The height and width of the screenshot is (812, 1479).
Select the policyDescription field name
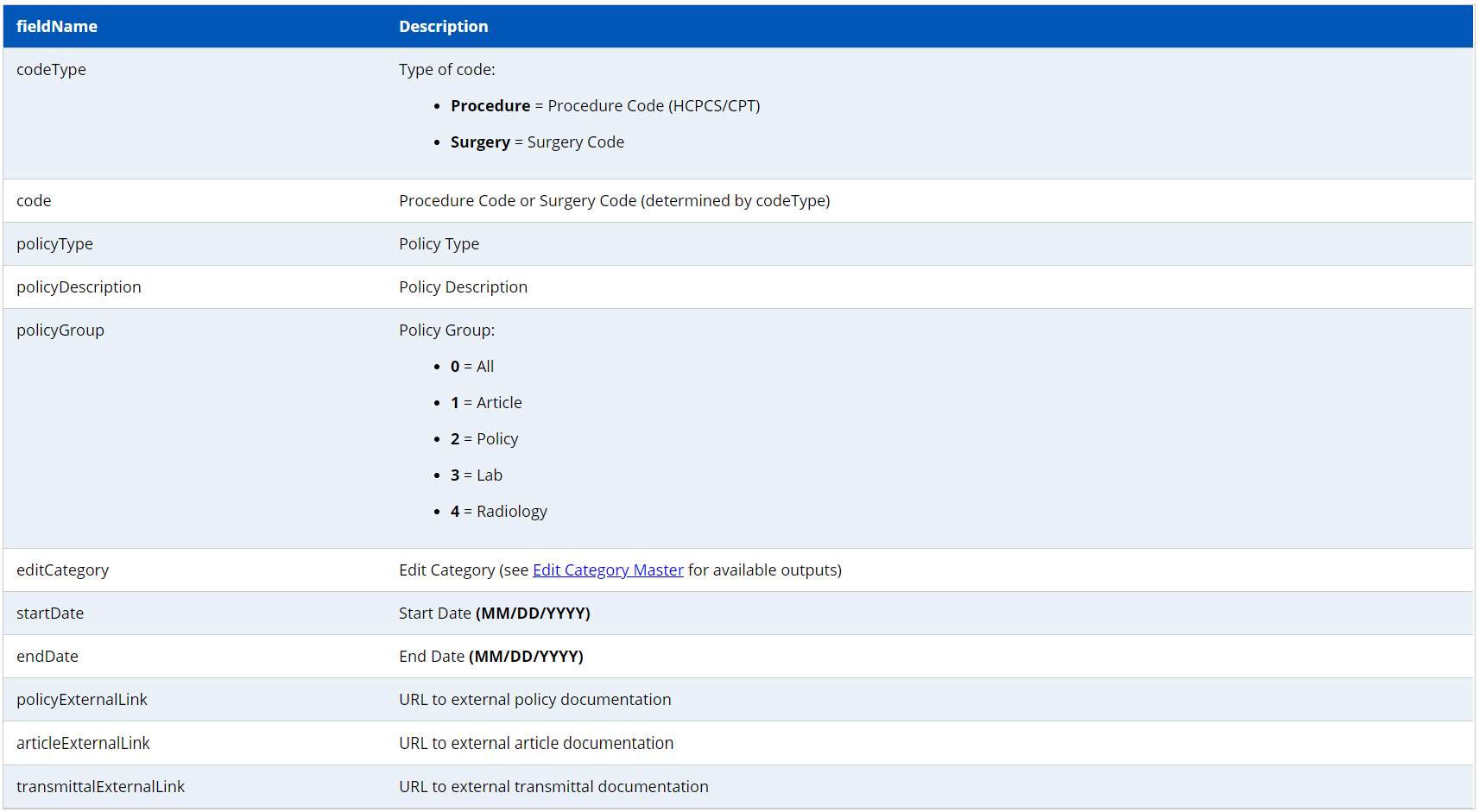(79, 287)
